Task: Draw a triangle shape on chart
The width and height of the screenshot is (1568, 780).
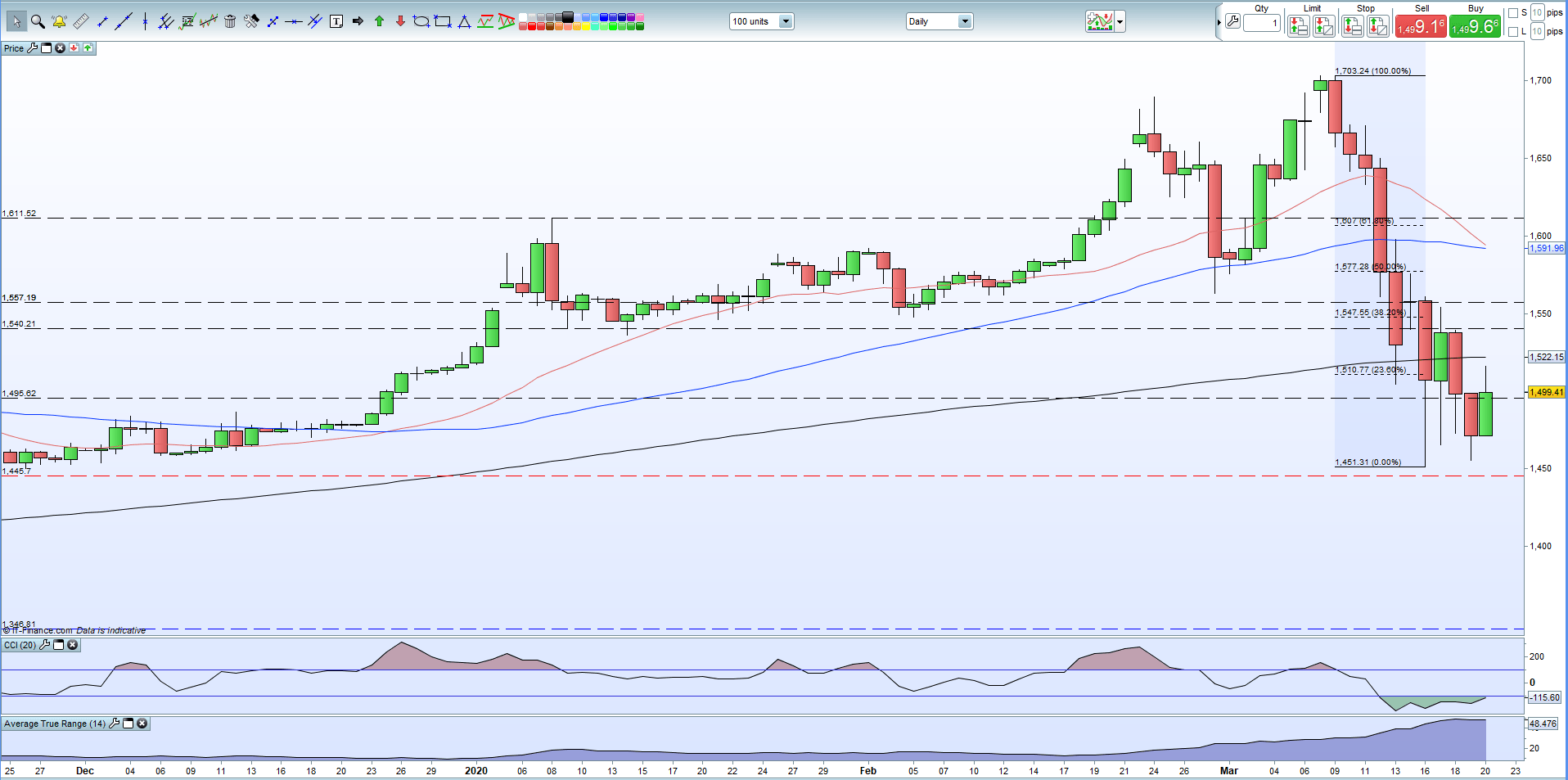Action: coord(464,21)
